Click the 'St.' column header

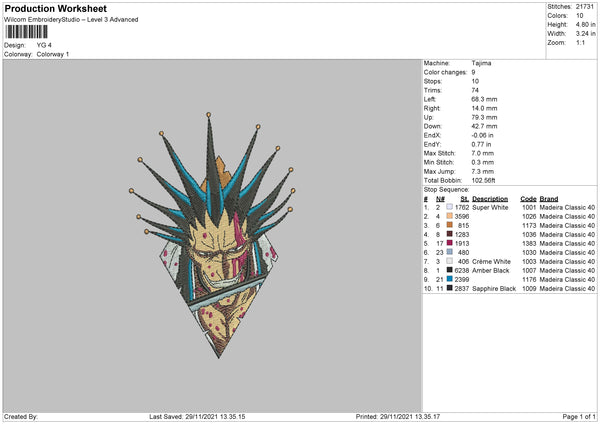point(465,199)
